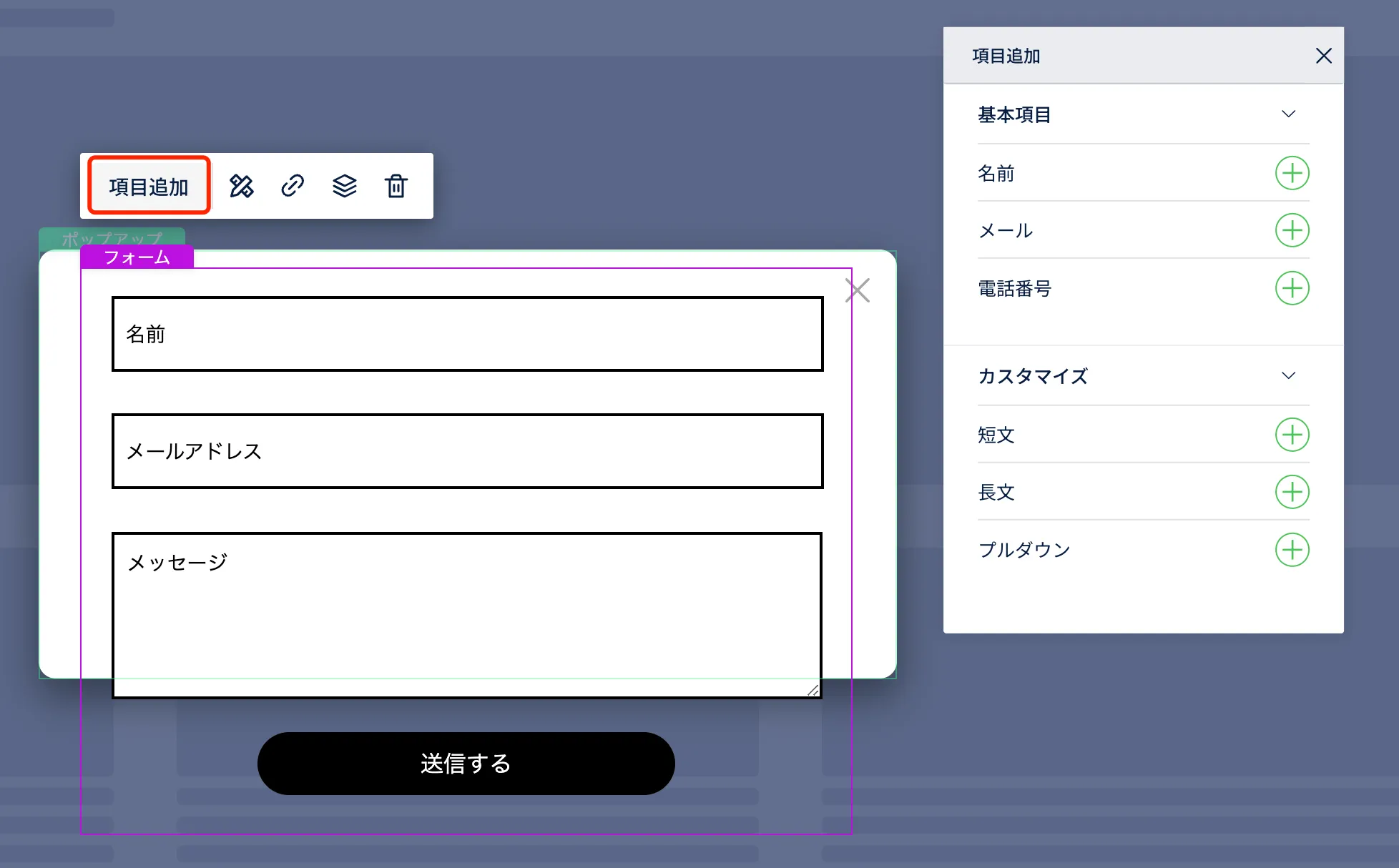This screenshot has width=1399, height=868.
Task: Click the 項目追加 toolbar button
Action: click(x=149, y=186)
